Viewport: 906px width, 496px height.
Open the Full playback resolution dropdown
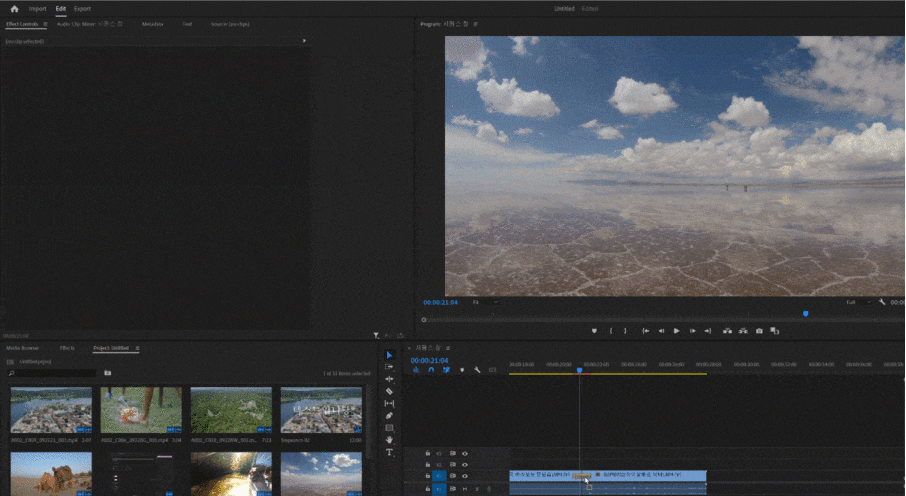[x=860, y=302]
